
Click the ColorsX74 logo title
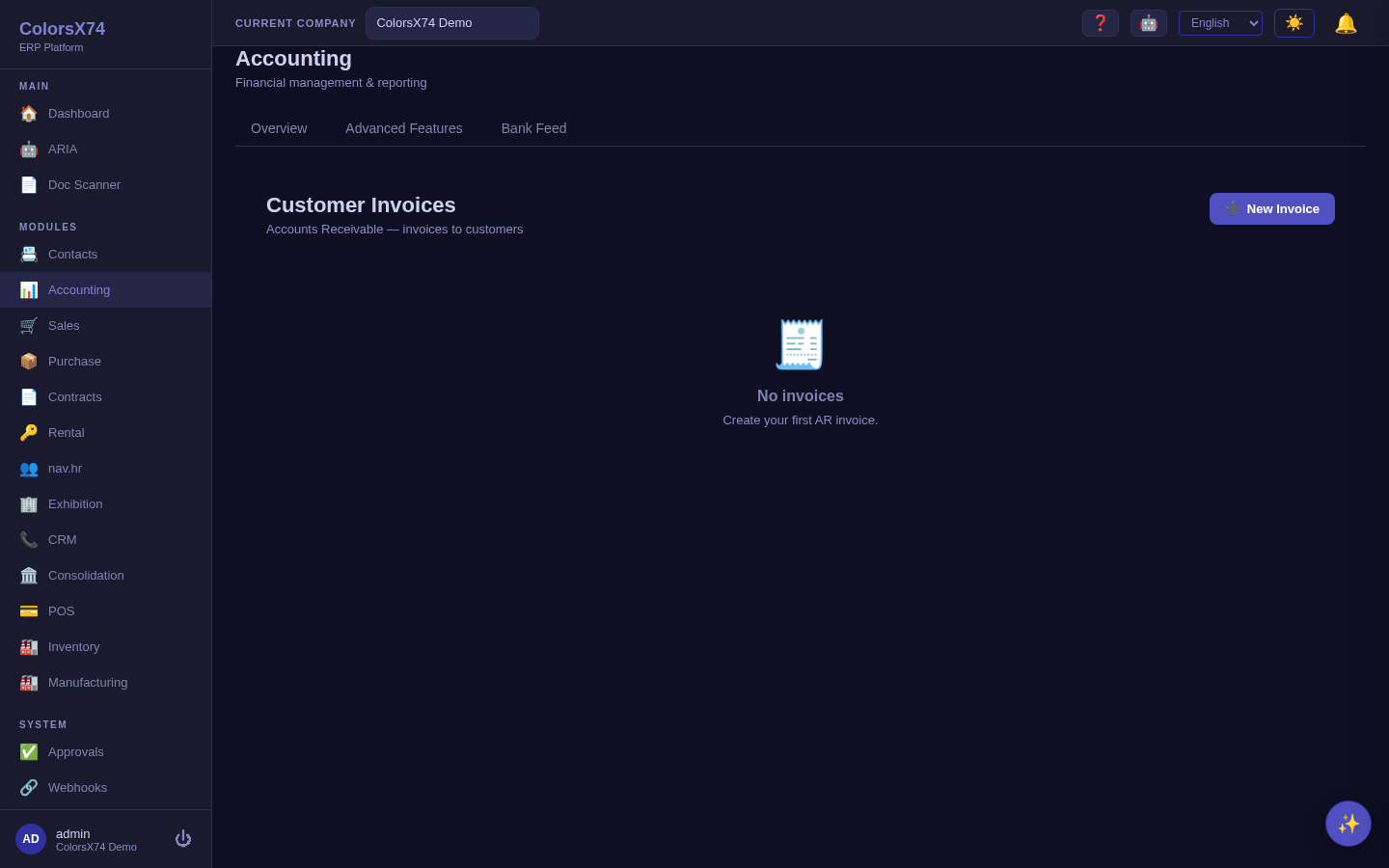(x=63, y=29)
